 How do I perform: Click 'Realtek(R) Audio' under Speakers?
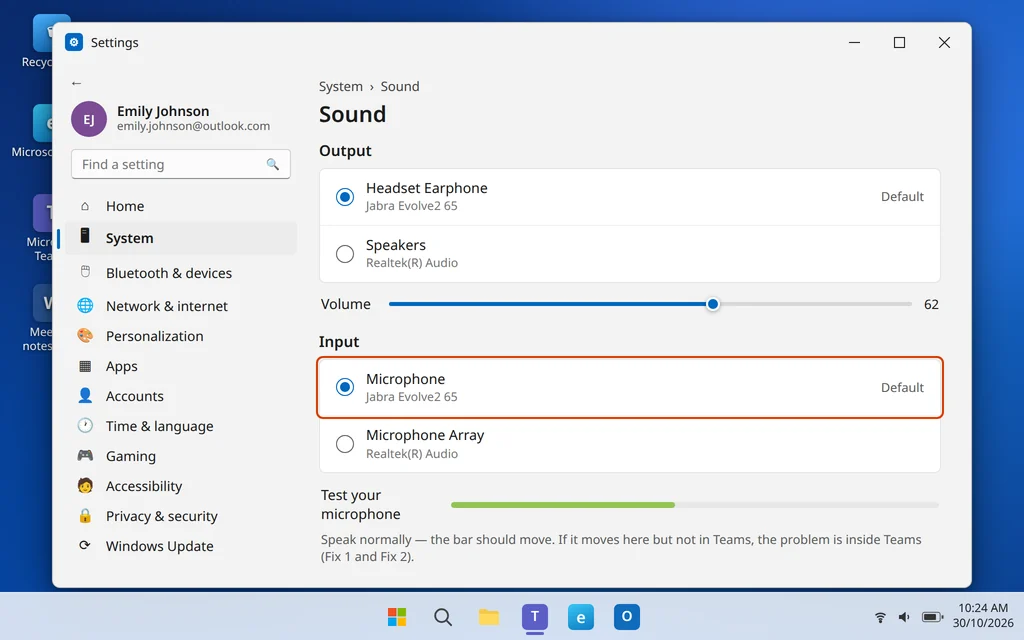click(x=411, y=263)
